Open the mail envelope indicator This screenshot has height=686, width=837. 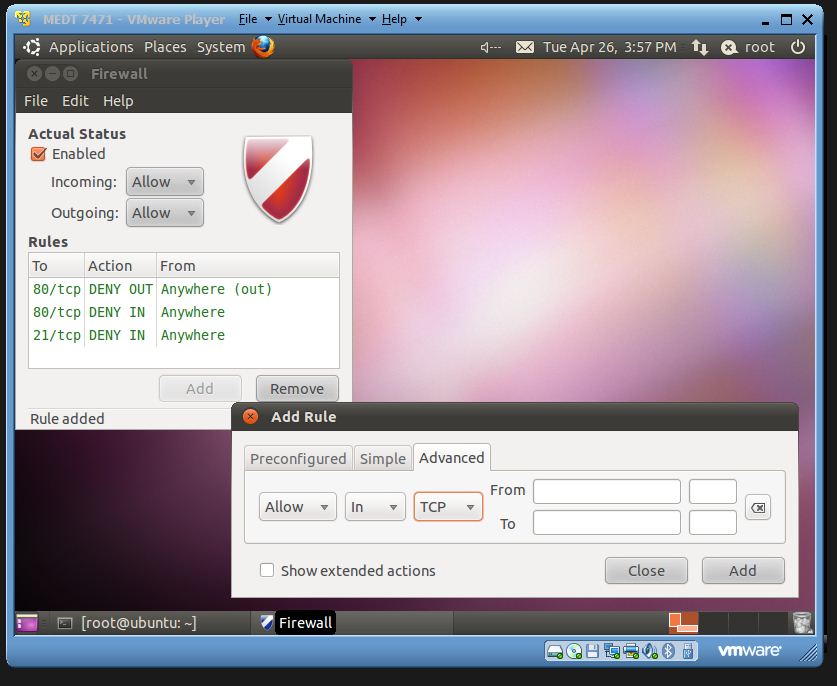click(x=525, y=48)
